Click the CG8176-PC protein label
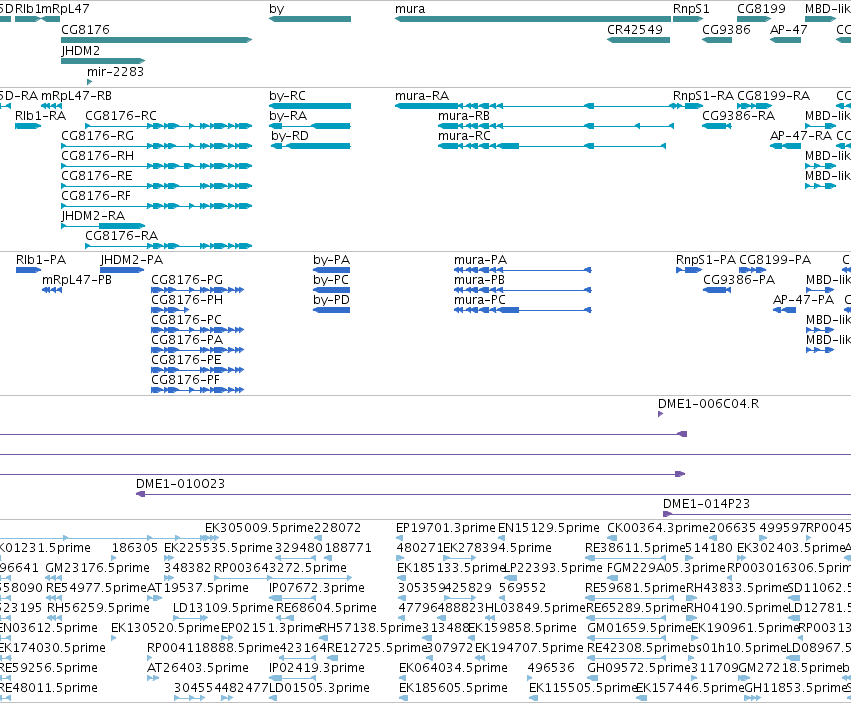This screenshot has width=851, height=703. (x=186, y=320)
